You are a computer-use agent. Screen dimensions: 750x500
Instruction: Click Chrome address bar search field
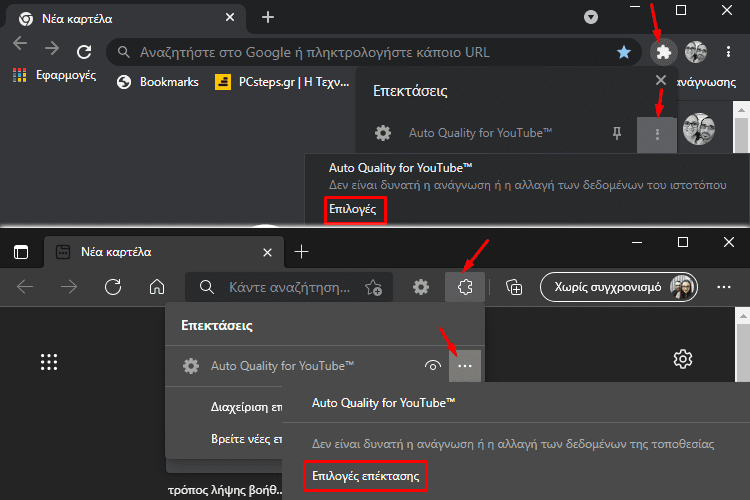click(373, 52)
